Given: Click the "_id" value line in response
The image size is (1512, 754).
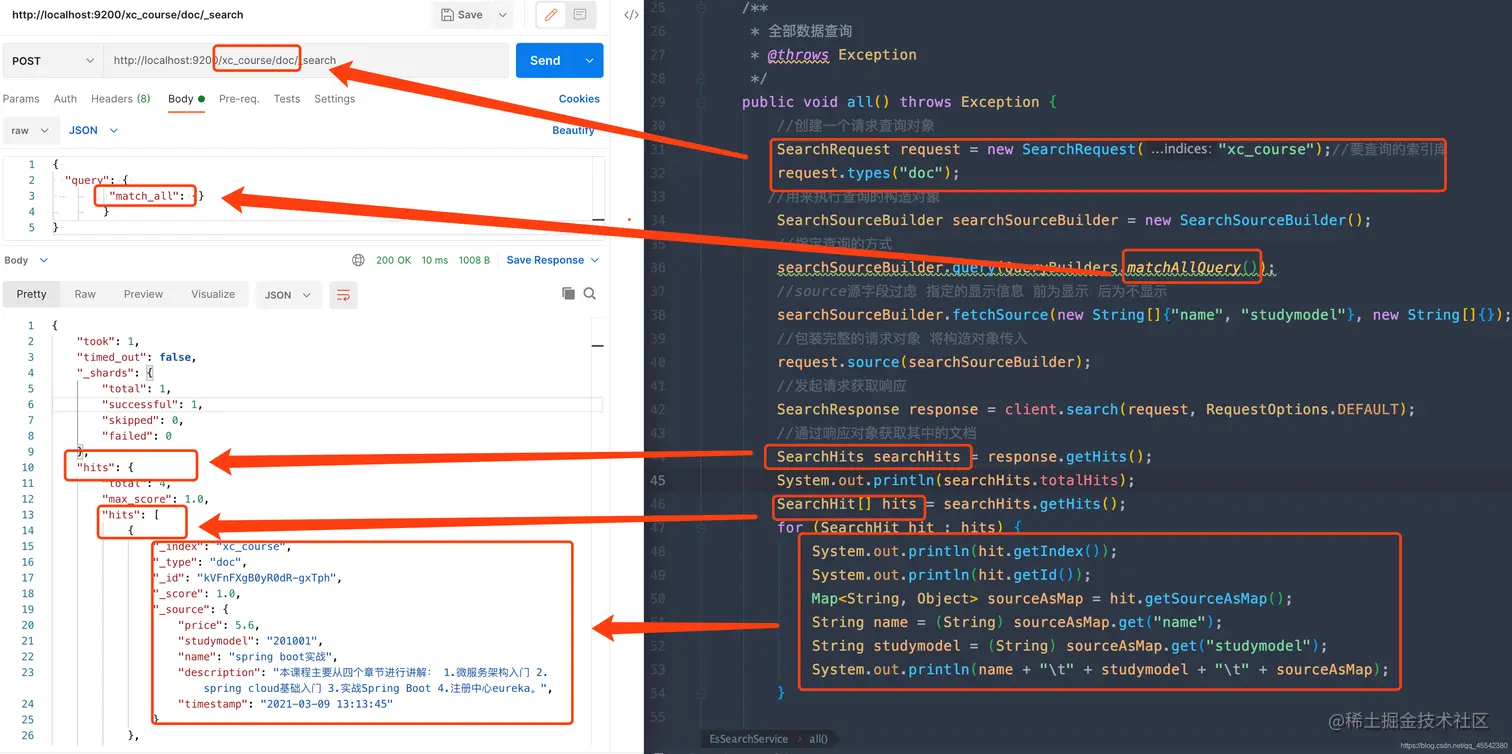Looking at the screenshot, I should pos(247,578).
